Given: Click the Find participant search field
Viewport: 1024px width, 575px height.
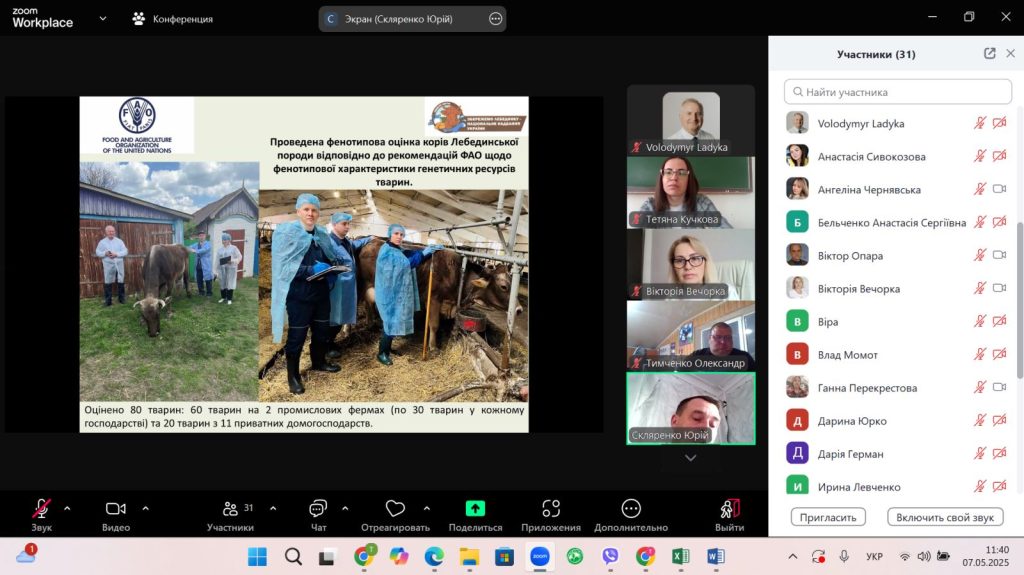Looking at the screenshot, I should (897, 92).
